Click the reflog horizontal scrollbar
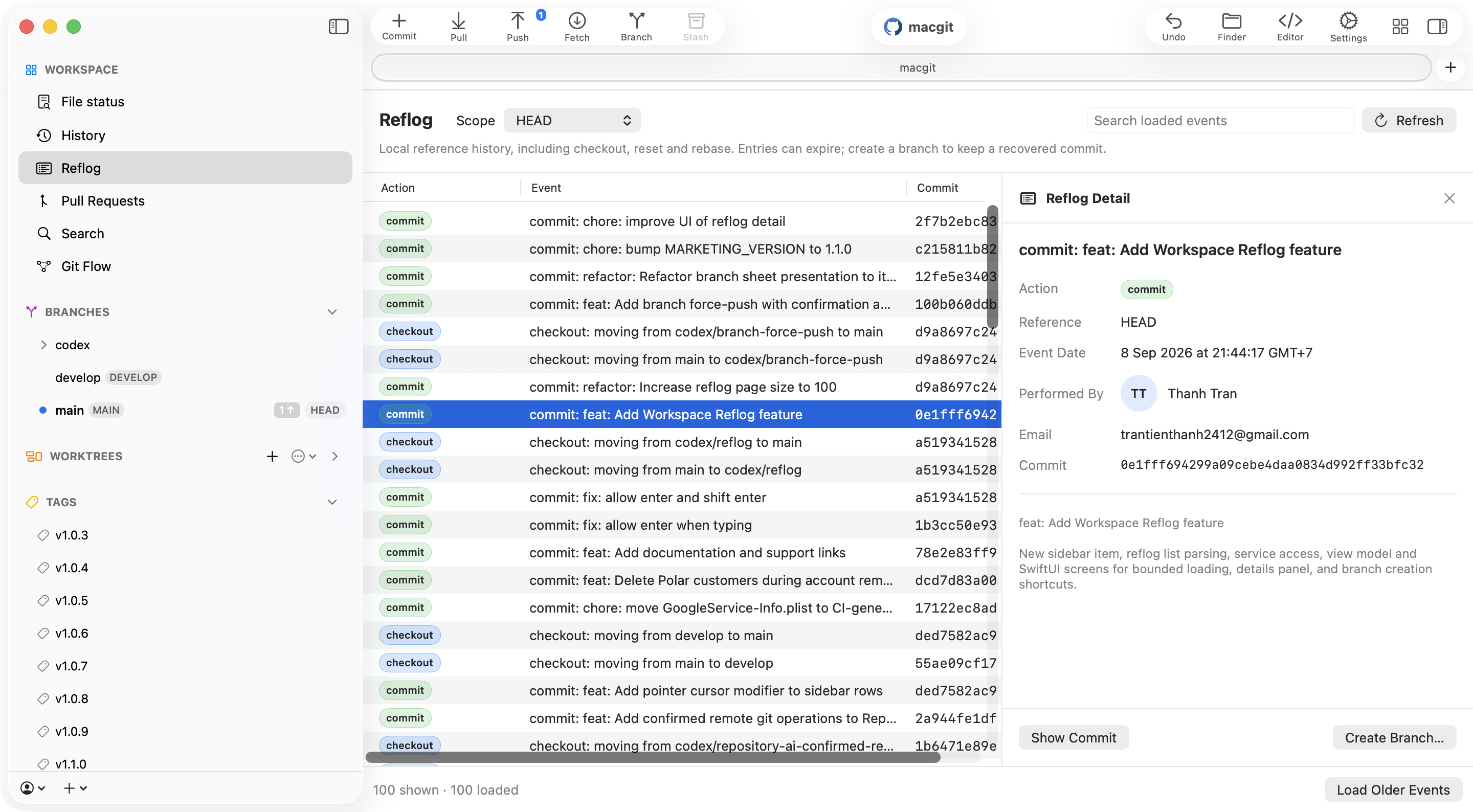Viewport: 1473px width, 812px height. coord(653,757)
